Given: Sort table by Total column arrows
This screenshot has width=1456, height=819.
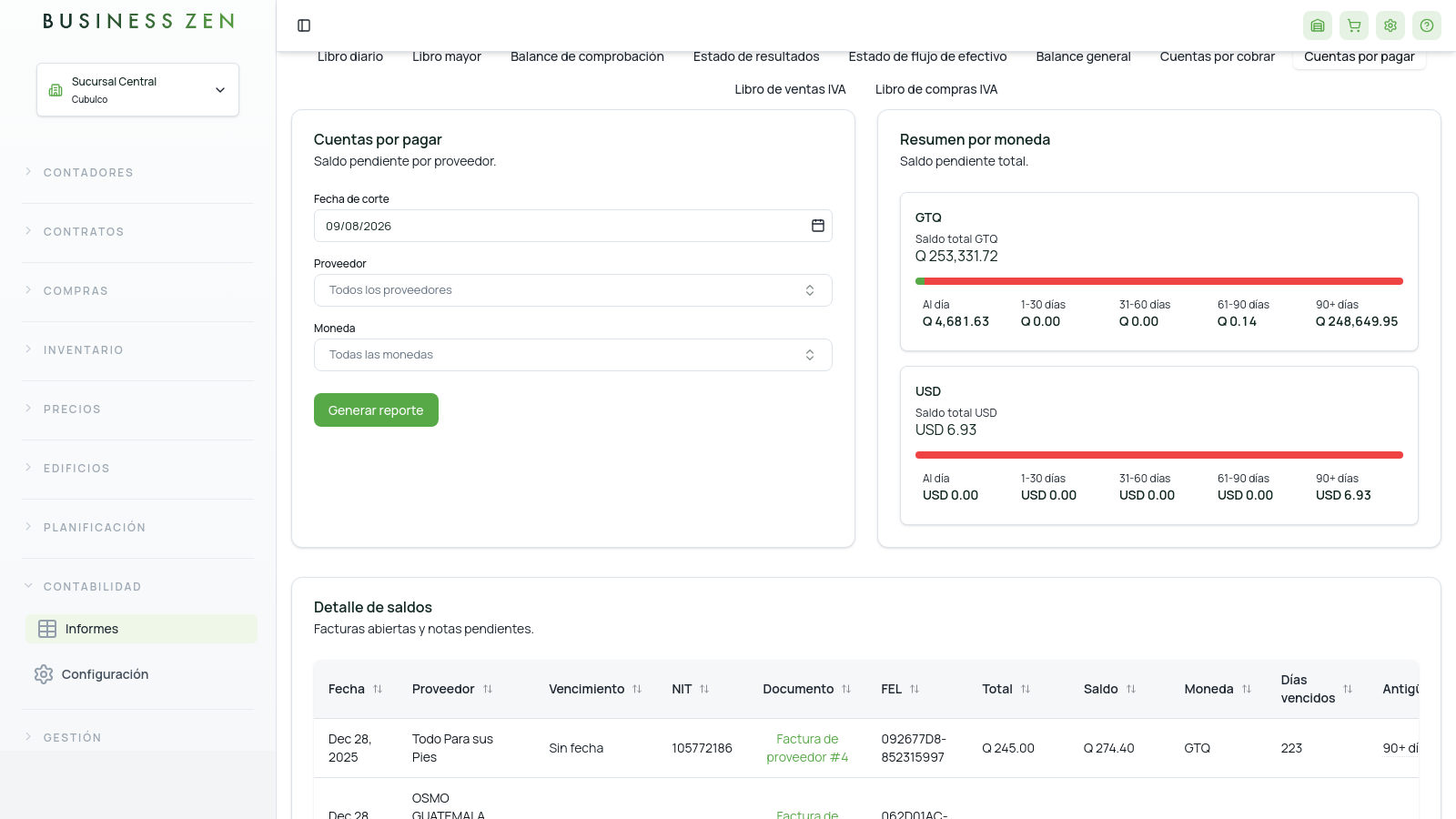Looking at the screenshot, I should click(1026, 689).
